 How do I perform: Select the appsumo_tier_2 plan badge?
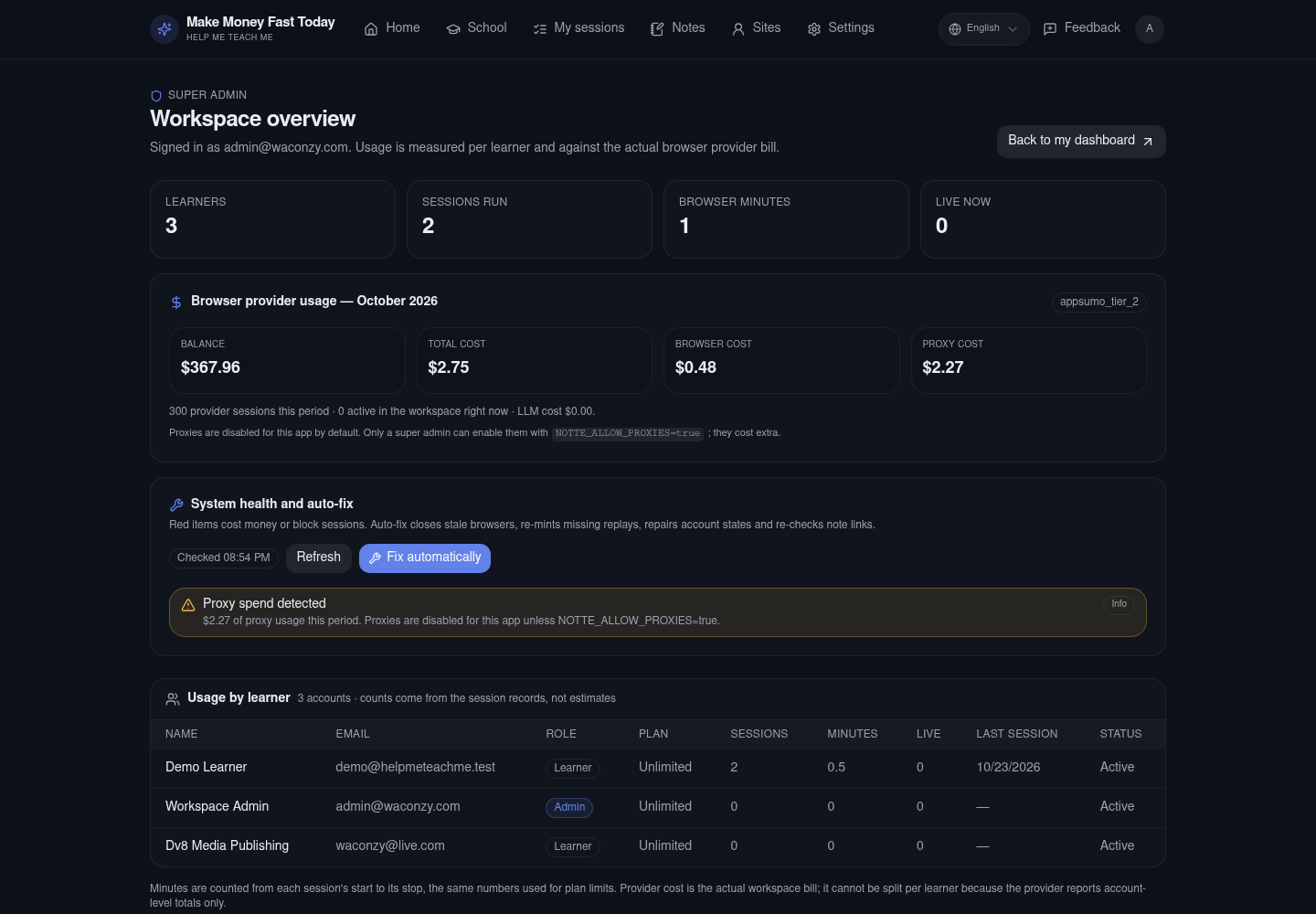tap(1098, 302)
